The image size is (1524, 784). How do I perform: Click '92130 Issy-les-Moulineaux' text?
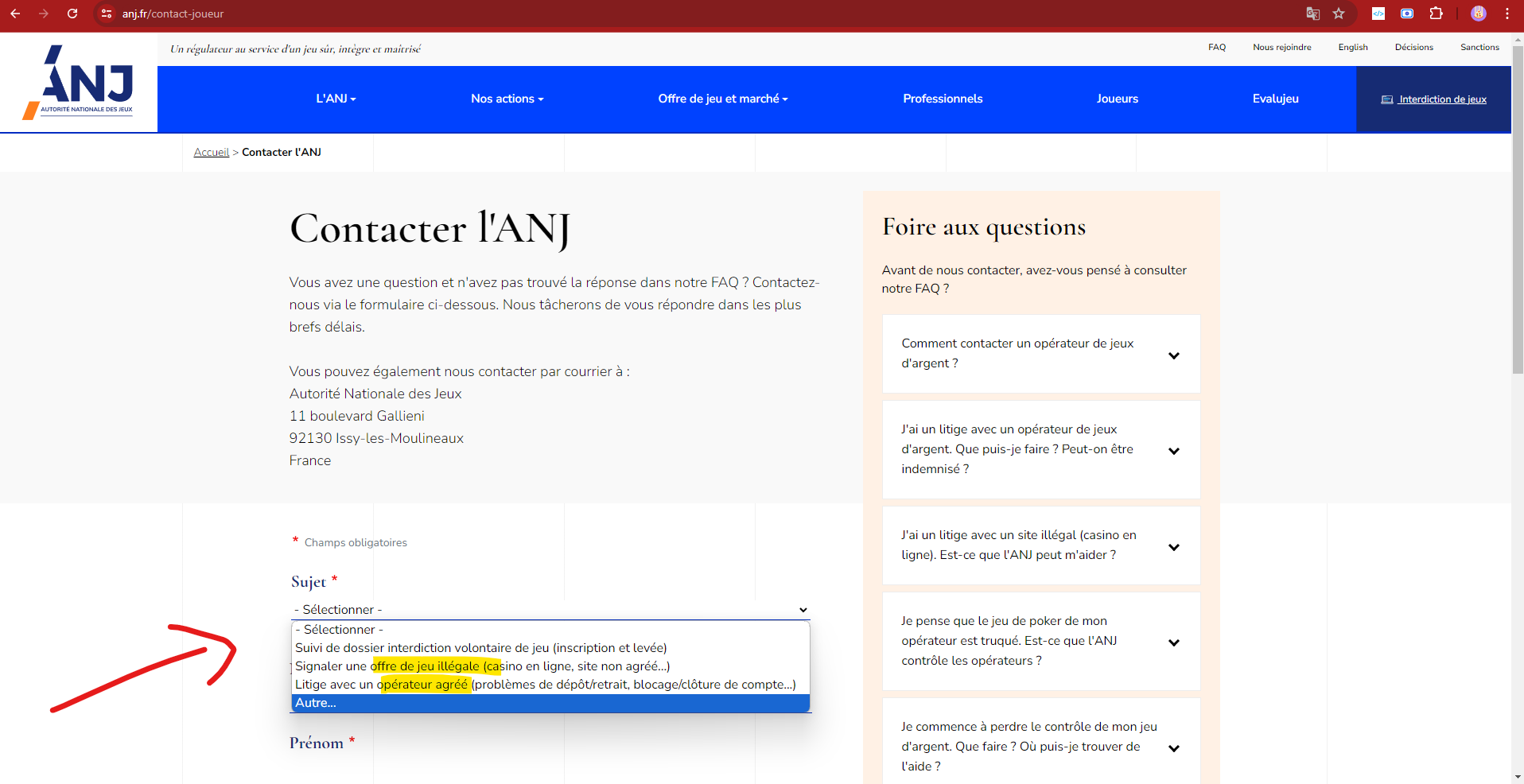pos(376,438)
